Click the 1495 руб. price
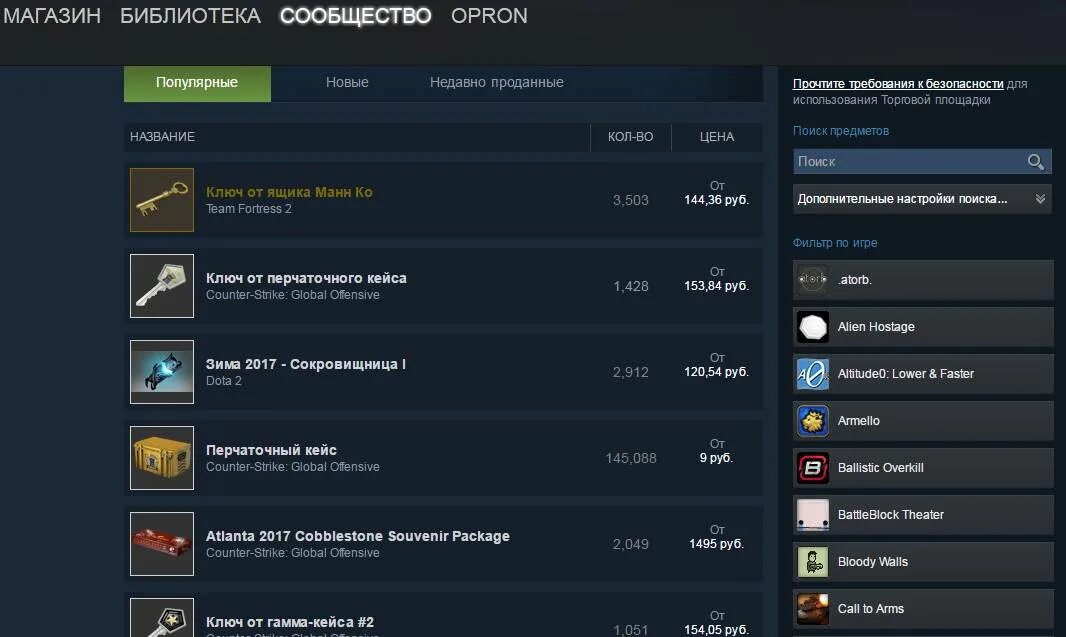The image size is (1066, 637). point(717,544)
